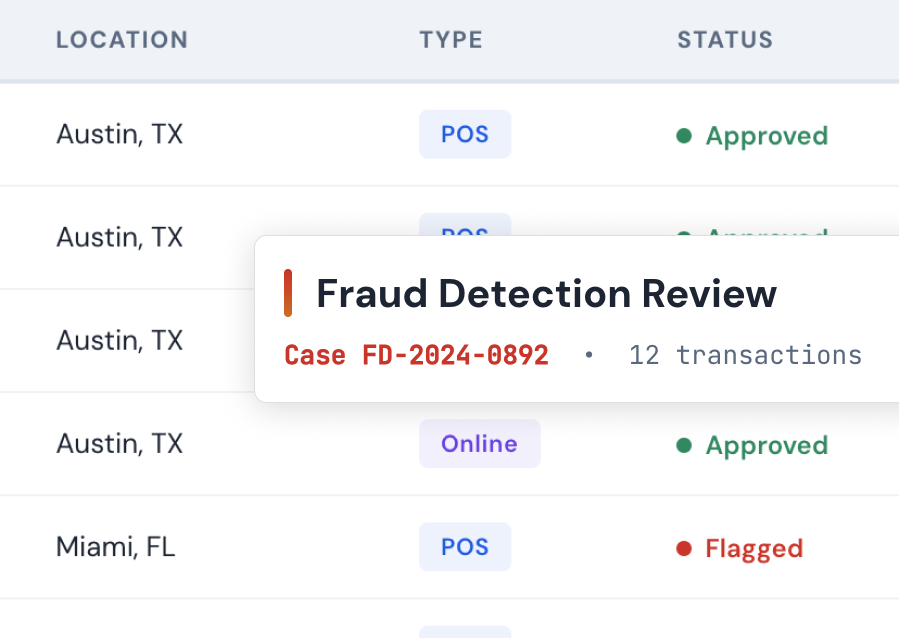Click the Fraud Detection Review popup title
The height and width of the screenshot is (638, 899).
tap(546, 293)
